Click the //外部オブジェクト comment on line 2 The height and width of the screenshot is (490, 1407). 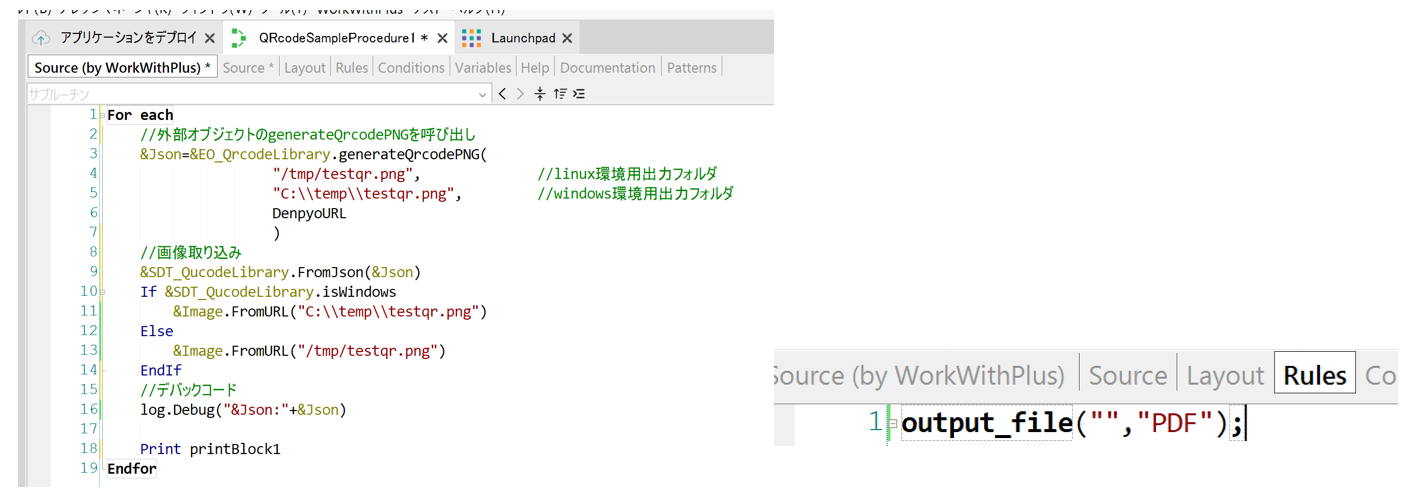(308, 134)
